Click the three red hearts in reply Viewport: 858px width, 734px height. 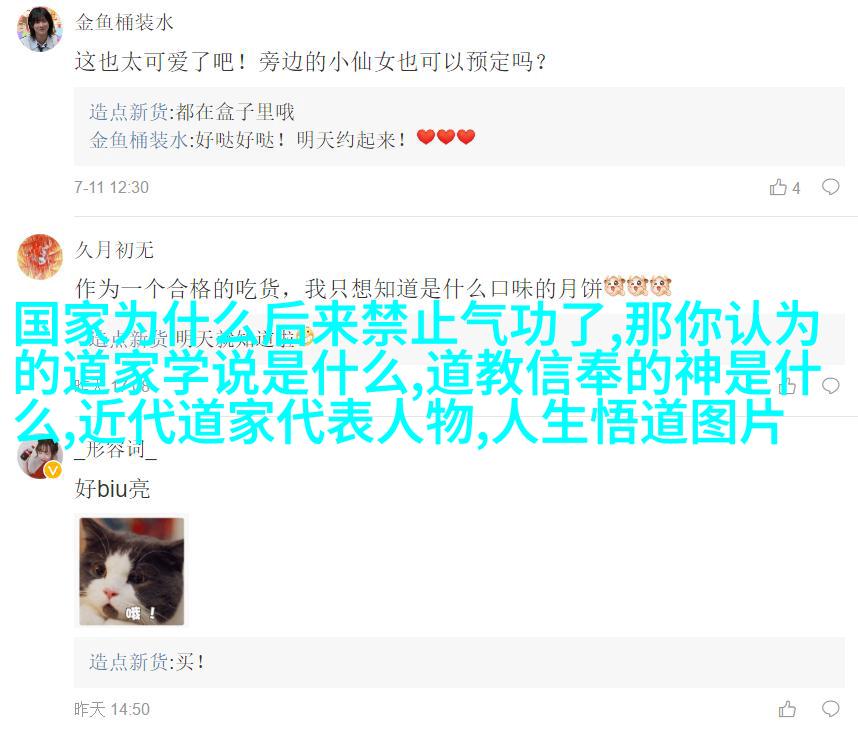[445, 137]
